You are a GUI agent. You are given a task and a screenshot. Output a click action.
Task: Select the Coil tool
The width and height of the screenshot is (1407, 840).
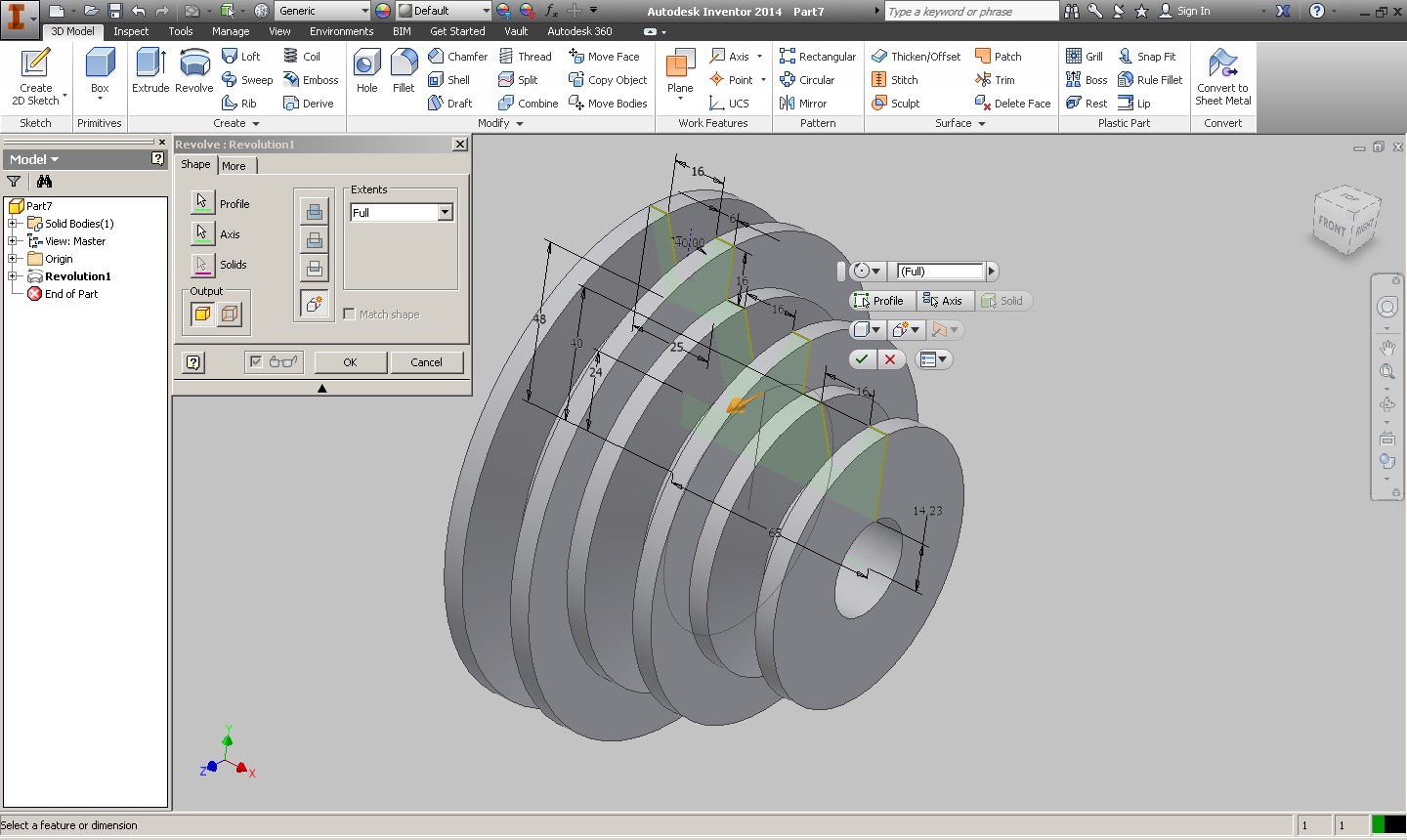tap(302, 57)
